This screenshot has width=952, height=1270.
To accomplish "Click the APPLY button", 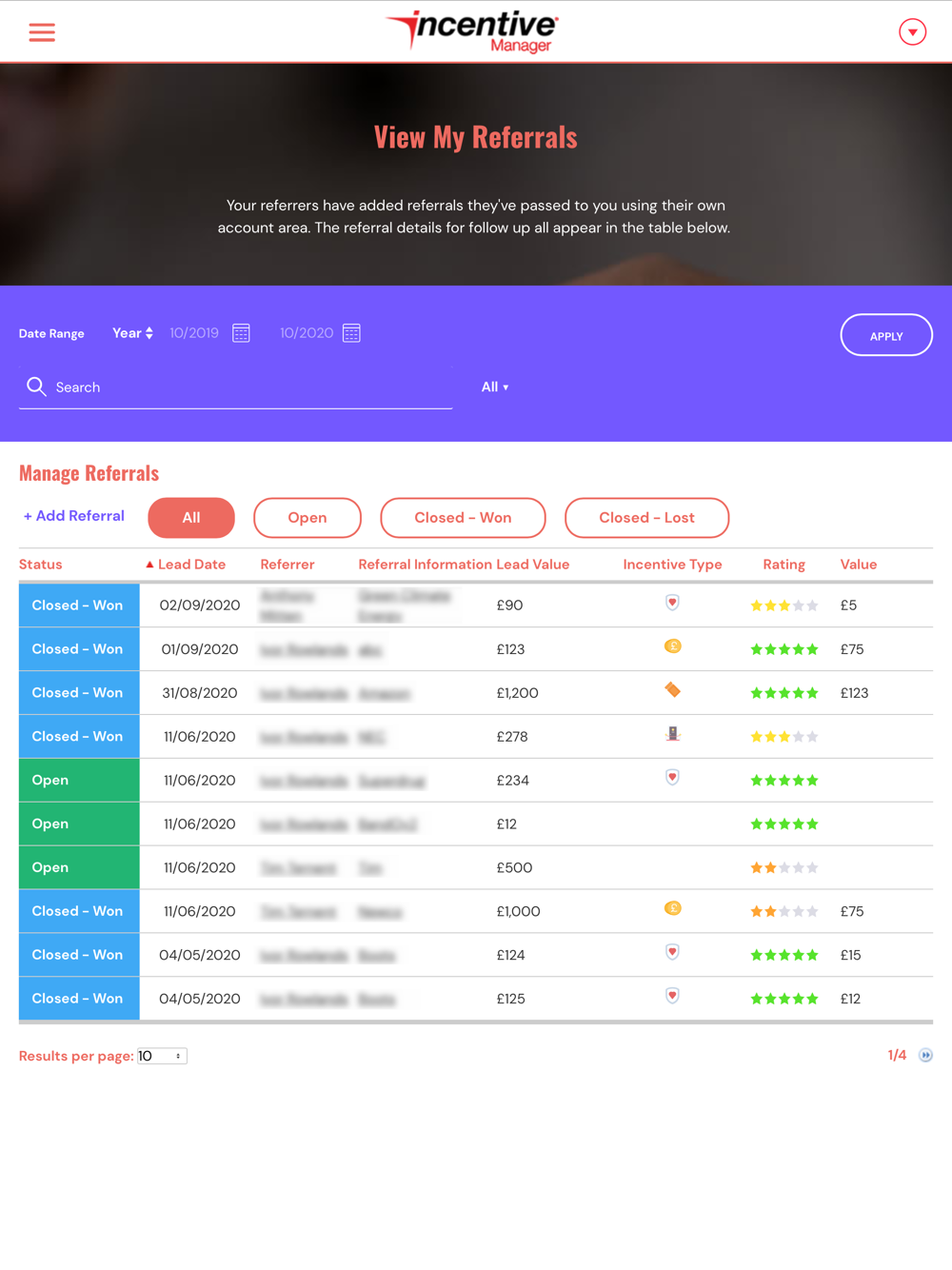I will tap(886, 335).
